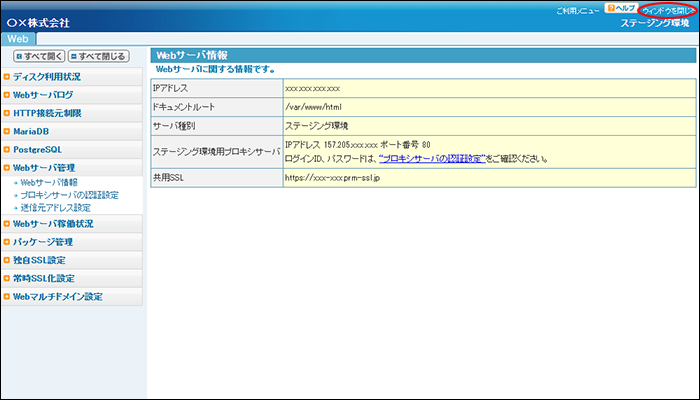
Task: Open Webサーバ情報 in the sidebar
Action: point(49,183)
